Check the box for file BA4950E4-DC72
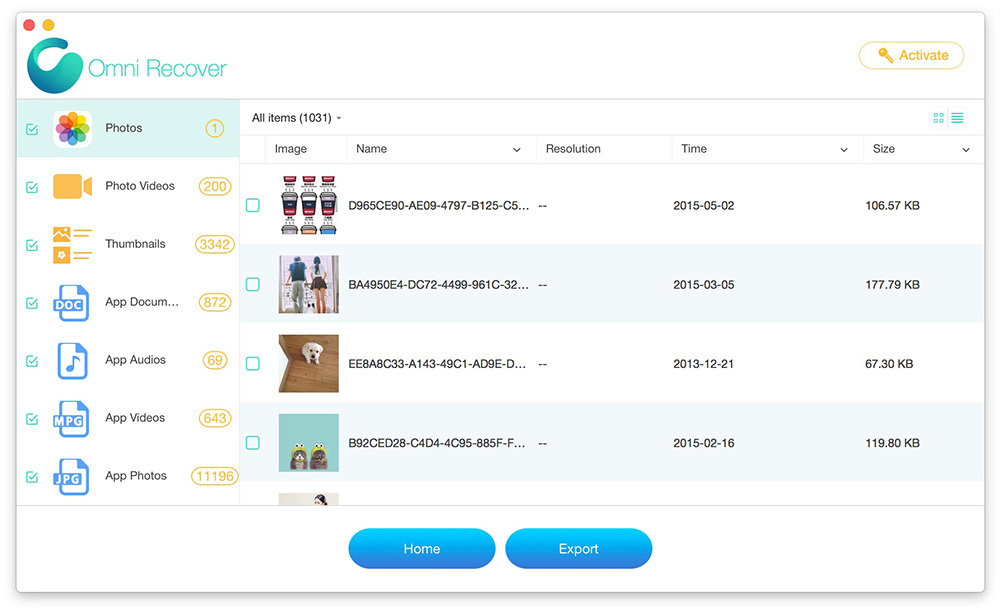This screenshot has width=1001, height=613. [253, 285]
